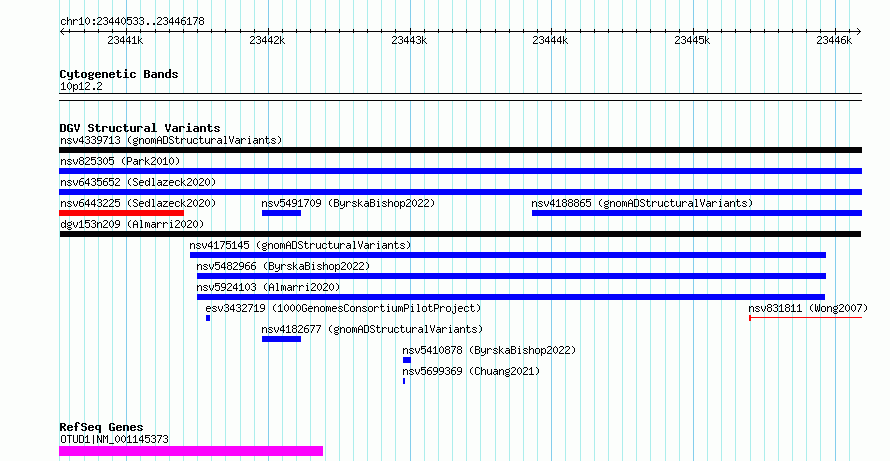Open nsv5410878 (ByrskaBishop2022) label

coord(489,350)
